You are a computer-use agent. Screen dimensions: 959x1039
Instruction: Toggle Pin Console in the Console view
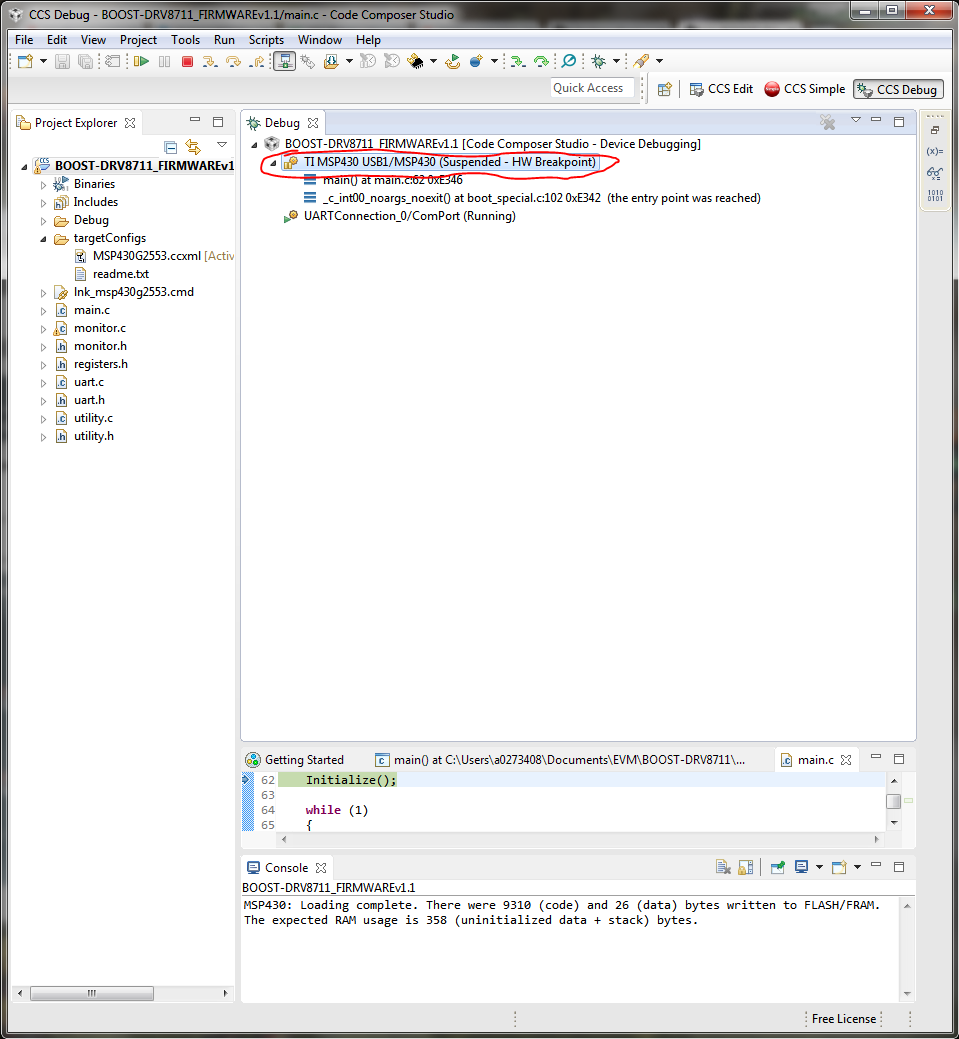coord(777,867)
